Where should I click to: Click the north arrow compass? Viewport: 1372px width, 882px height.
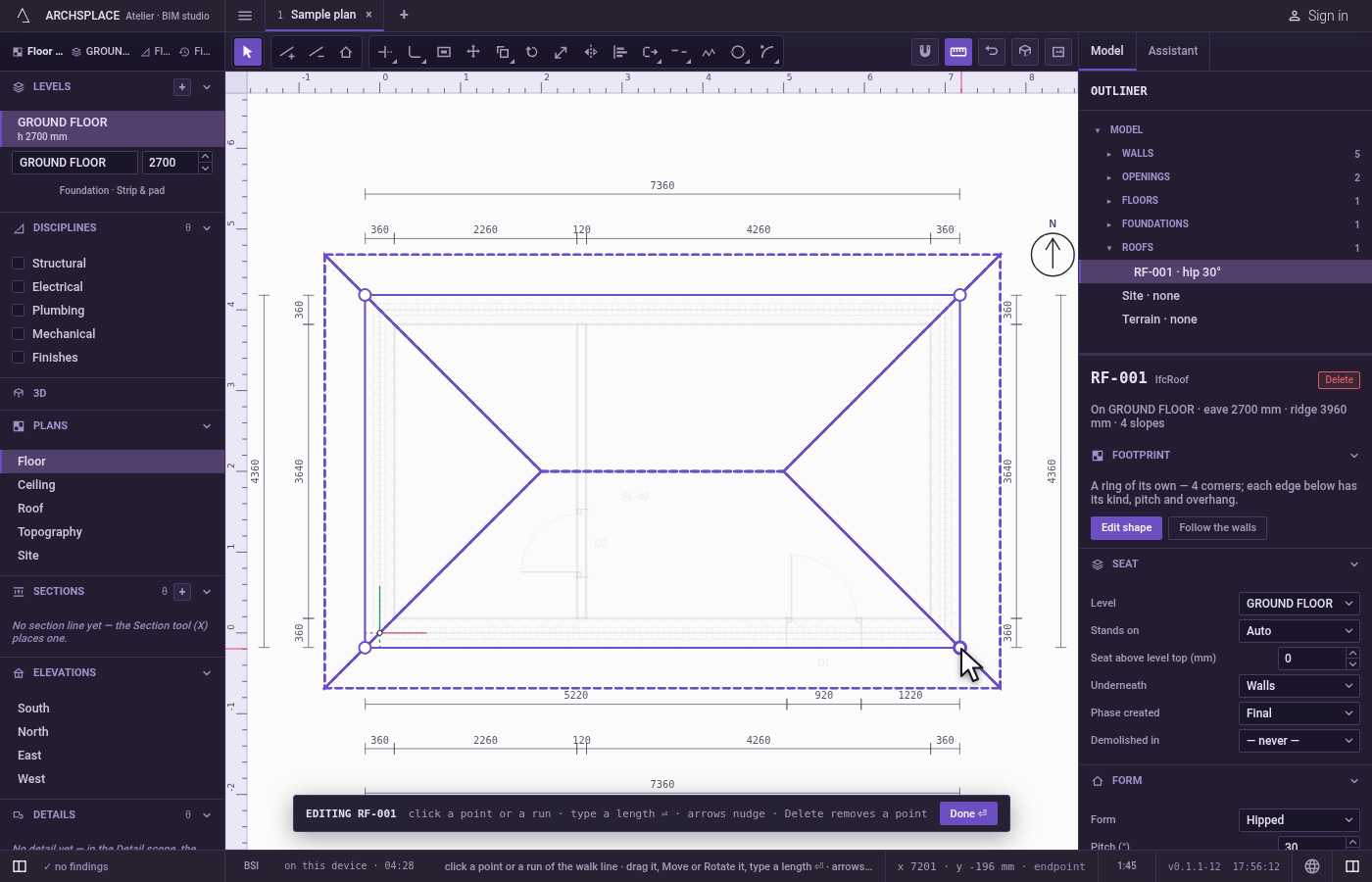tap(1053, 254)
